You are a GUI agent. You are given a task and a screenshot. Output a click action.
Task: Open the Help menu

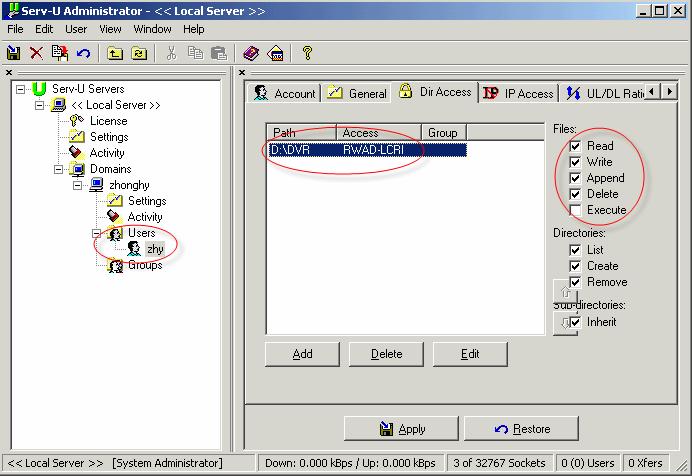click(x=194, y=29)
